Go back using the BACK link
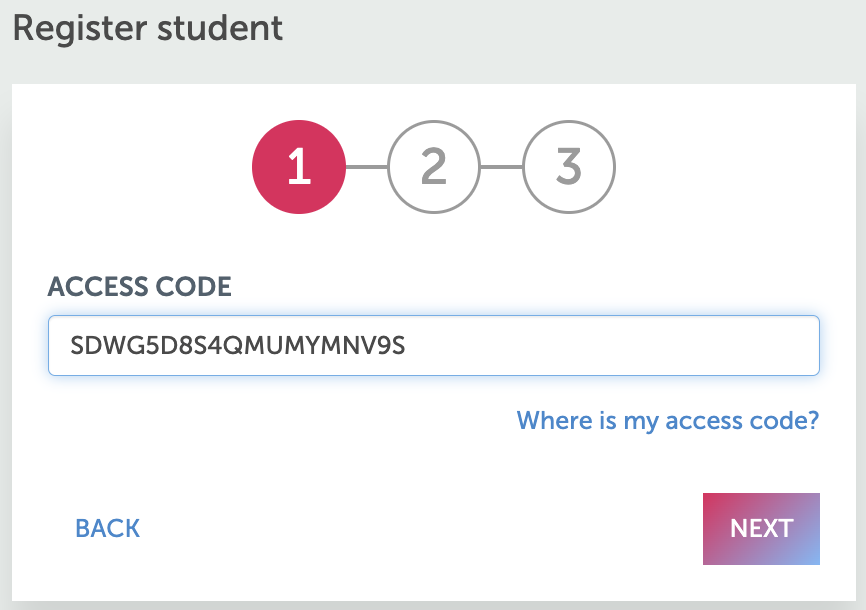Viewport: 866px width, 610px height. click(x=108, y=528)
